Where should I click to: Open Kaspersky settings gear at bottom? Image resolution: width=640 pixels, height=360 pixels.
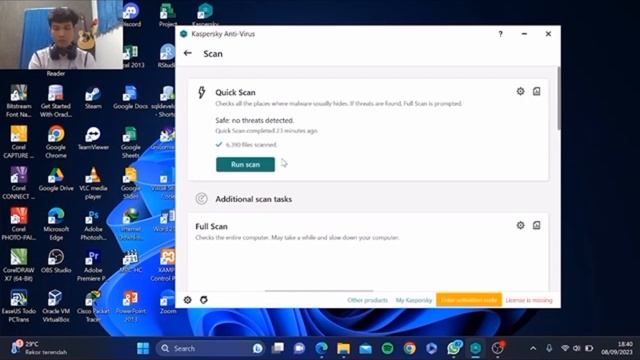[187, 300]
